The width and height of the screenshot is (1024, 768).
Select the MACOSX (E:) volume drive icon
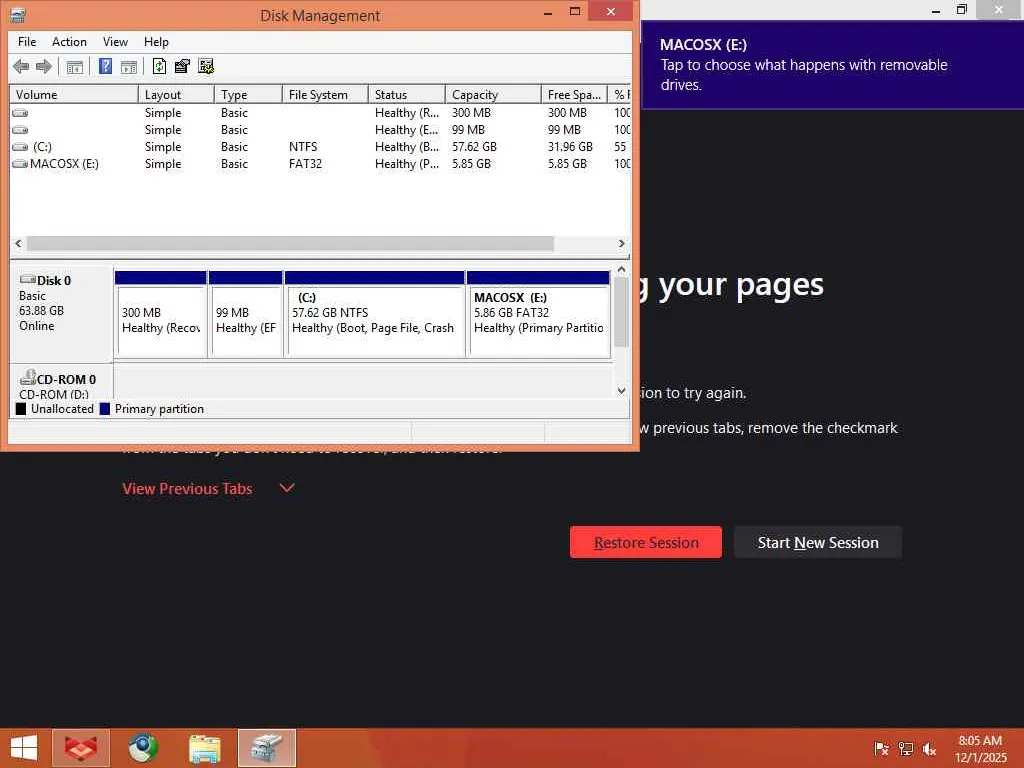tap(20, 163)
